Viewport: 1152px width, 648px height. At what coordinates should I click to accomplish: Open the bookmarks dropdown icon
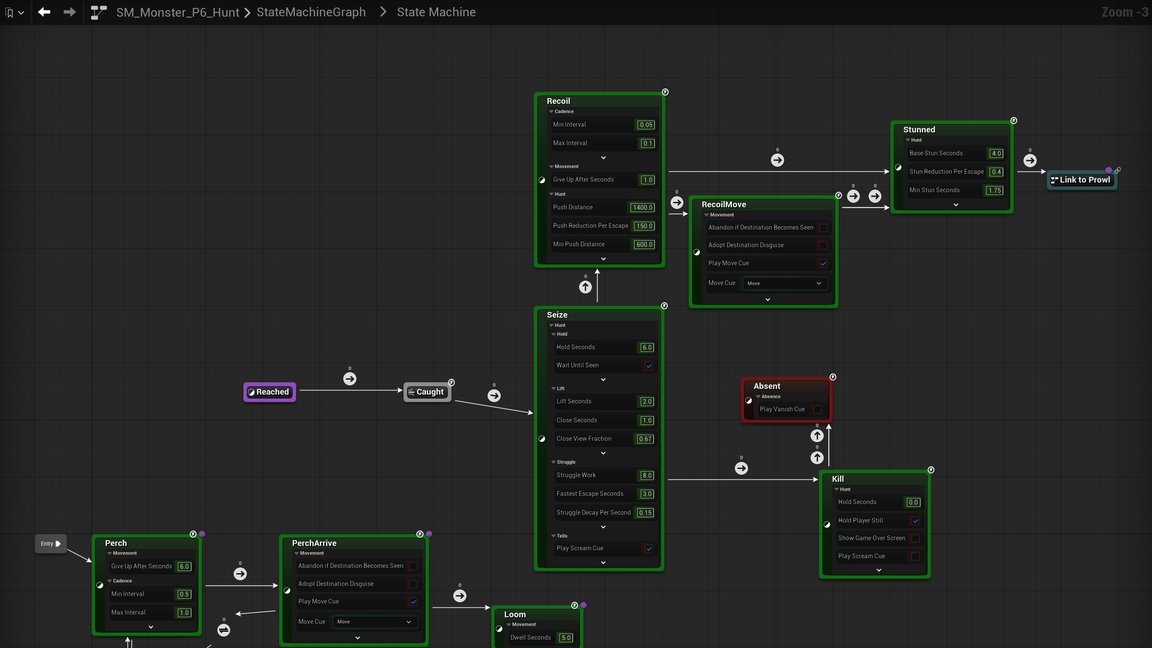point(14,12)
